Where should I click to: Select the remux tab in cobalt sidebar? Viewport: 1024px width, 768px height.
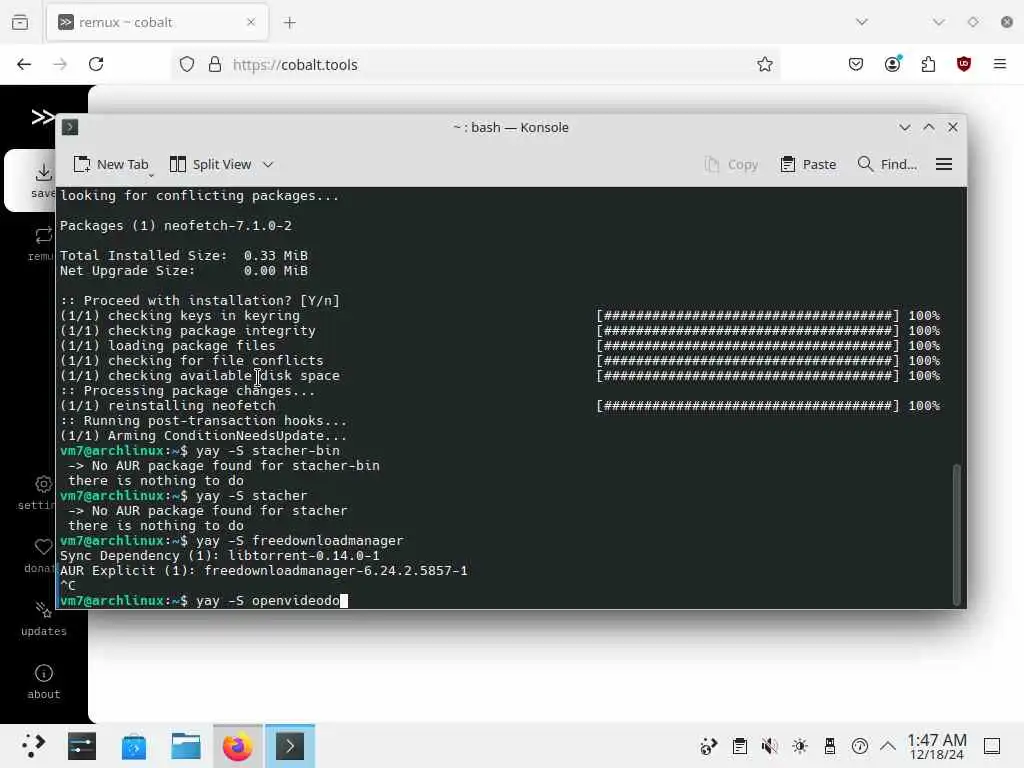(42, 243)
